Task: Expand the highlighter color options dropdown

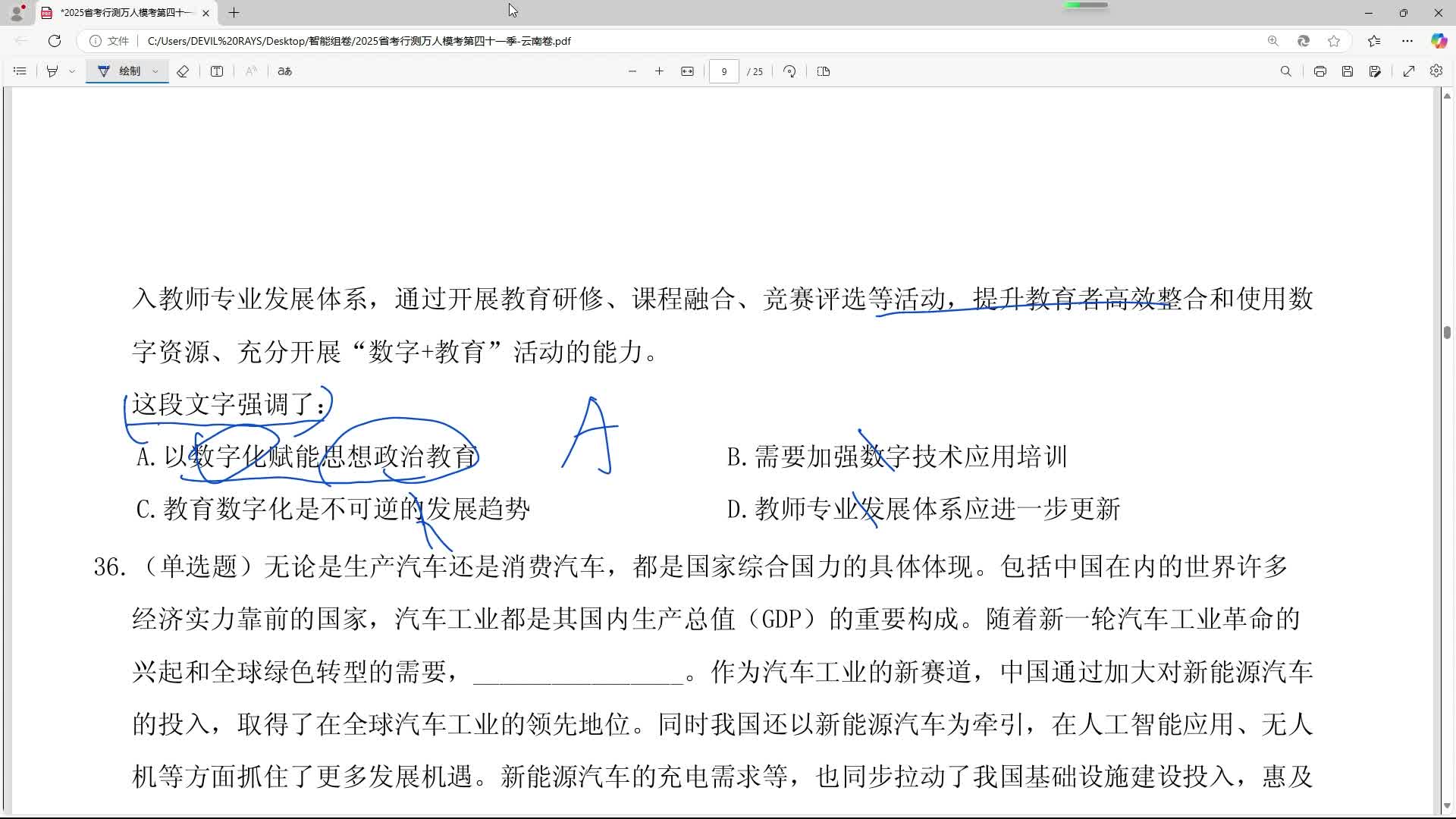Action: (72, 71)
